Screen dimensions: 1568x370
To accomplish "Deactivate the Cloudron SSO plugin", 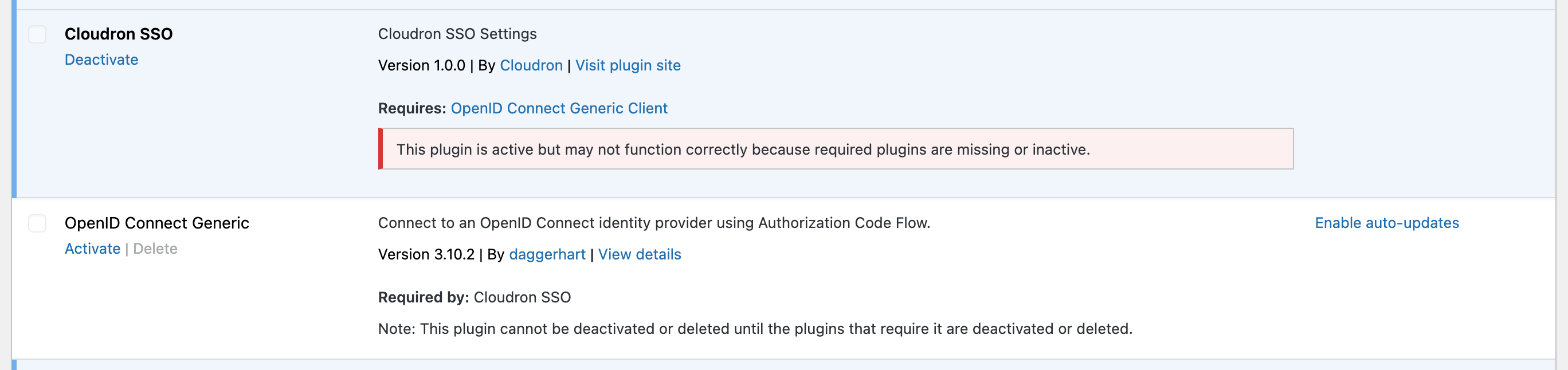I will [101, 60].
